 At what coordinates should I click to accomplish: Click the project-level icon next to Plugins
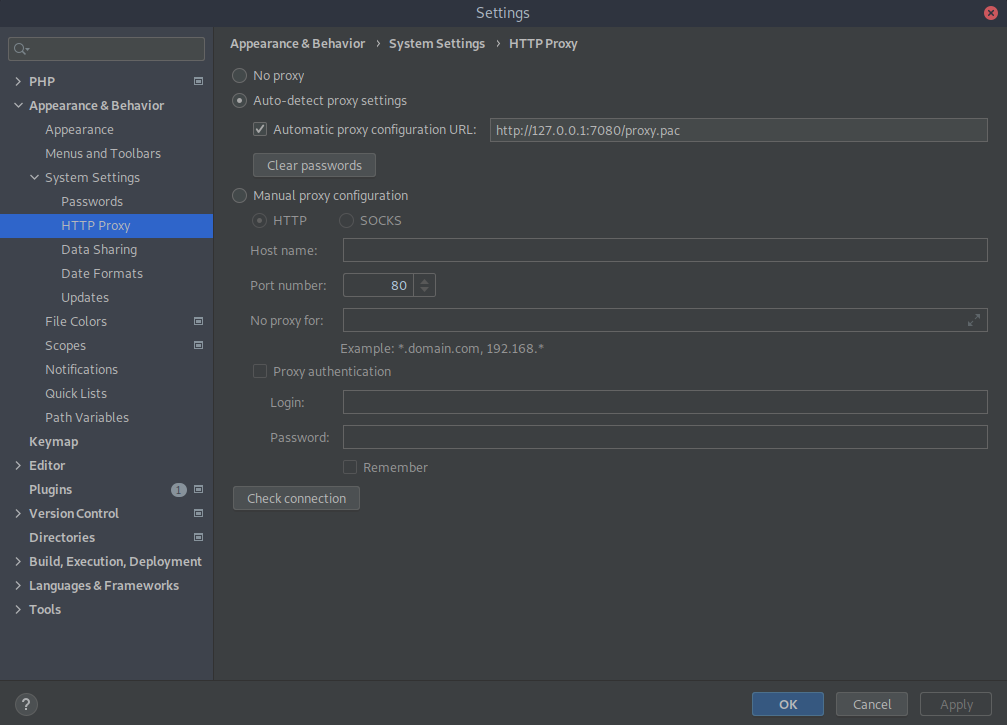coord(198,489)
